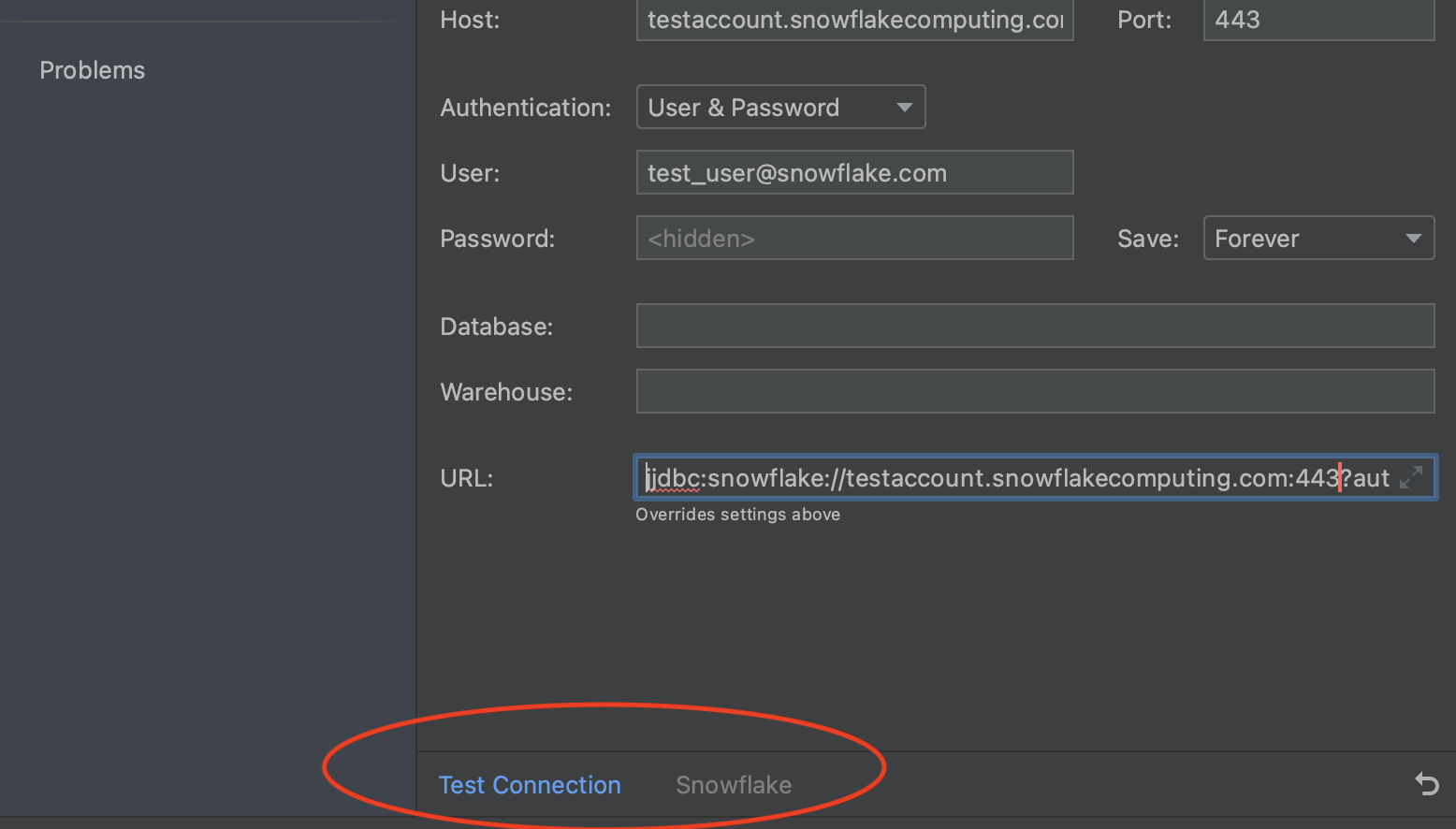This screenshot has width=1456, height=829.
Task: Click the Save label
Action: tap(1148, 239)
